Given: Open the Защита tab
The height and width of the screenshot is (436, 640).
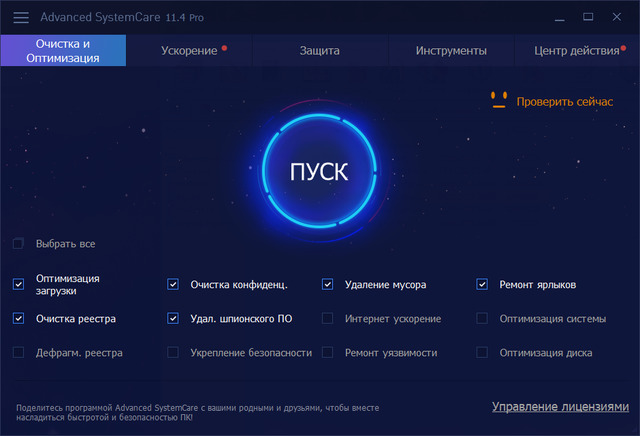Looking at the screenshot, I should (320, 51).
